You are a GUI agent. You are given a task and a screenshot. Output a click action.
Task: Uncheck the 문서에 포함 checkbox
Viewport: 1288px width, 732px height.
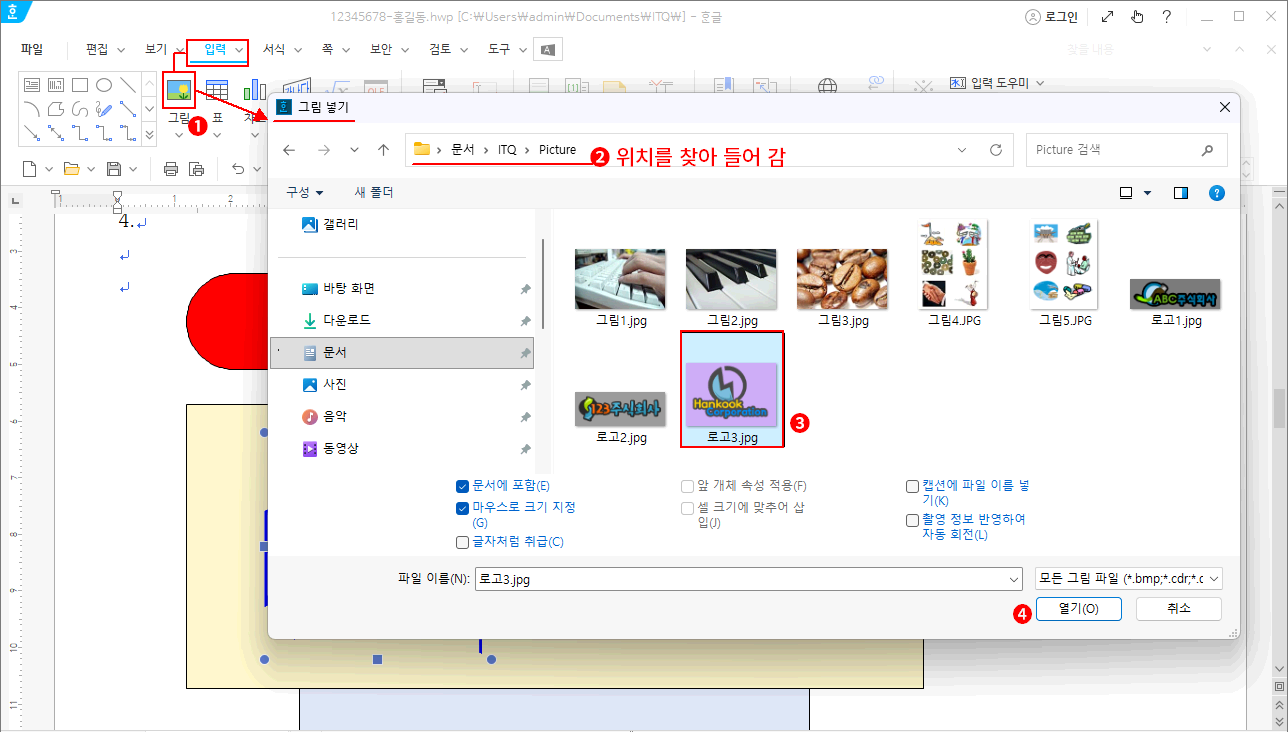coord(462,486)
